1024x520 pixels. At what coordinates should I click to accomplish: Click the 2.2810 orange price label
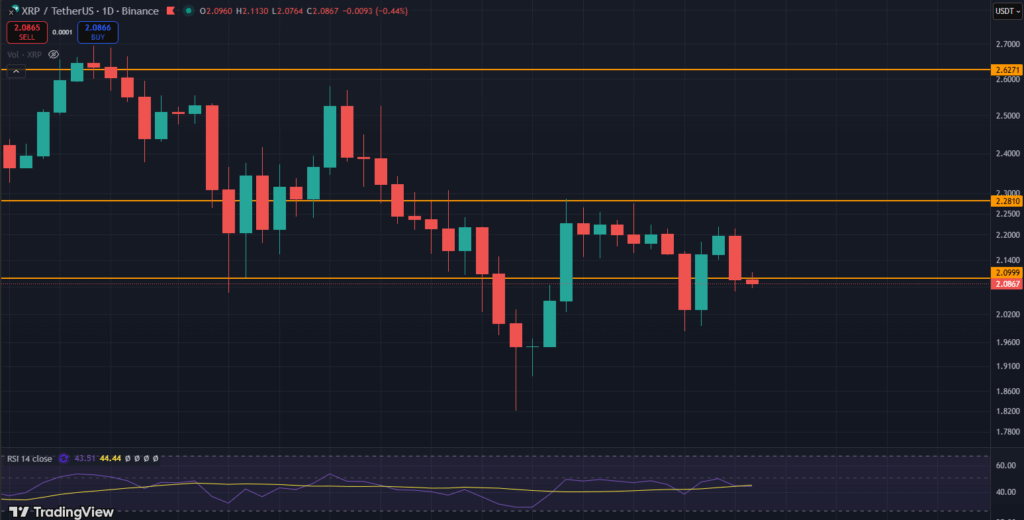(x=1006, y=201)
